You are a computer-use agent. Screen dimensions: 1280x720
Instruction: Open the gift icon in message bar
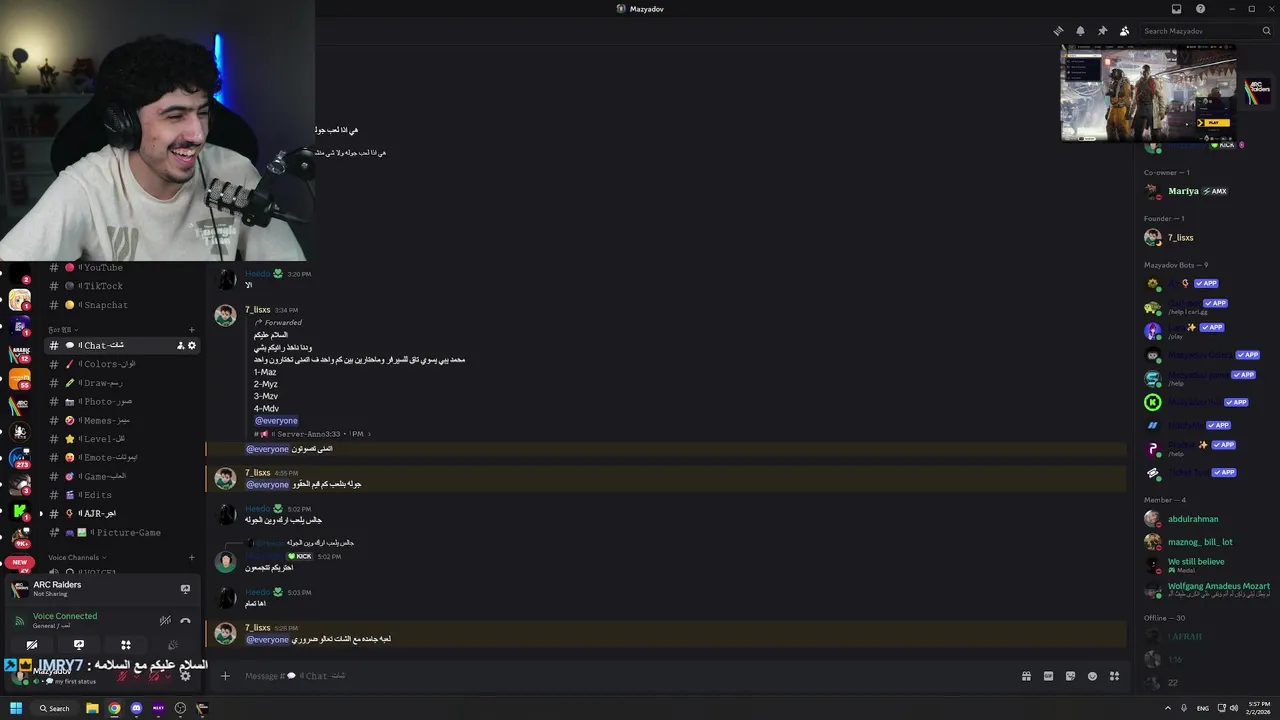click(x=1026, y=676)
